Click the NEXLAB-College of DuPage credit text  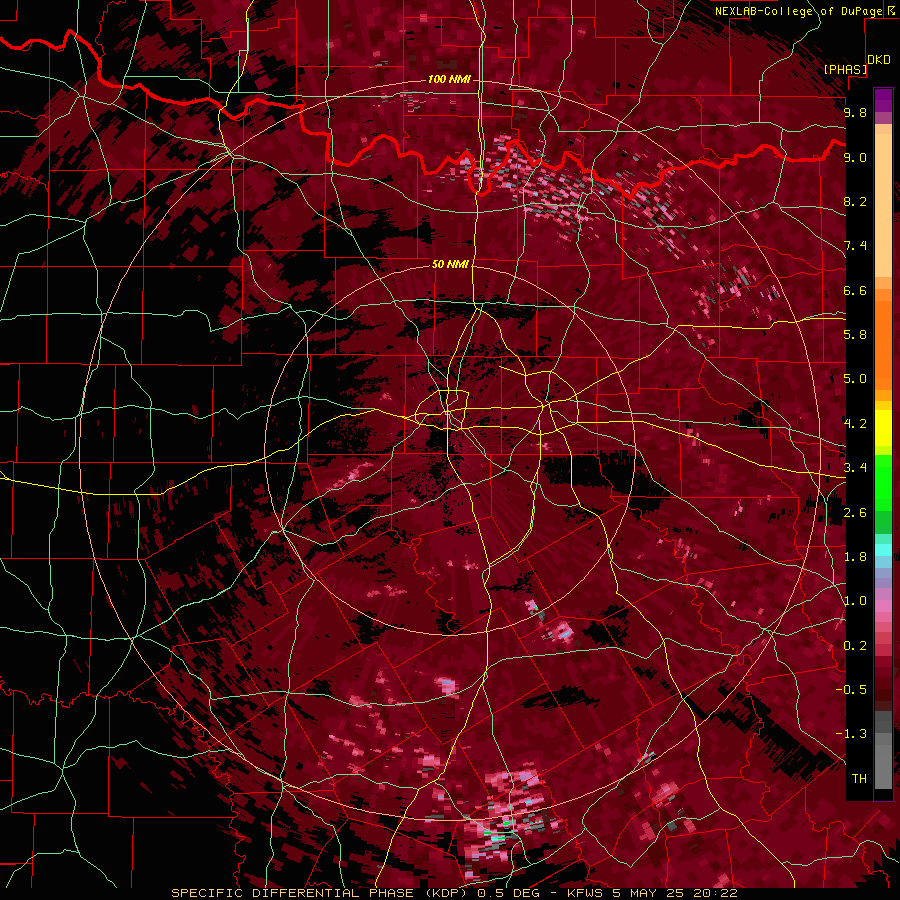click(x=801, y=11)
